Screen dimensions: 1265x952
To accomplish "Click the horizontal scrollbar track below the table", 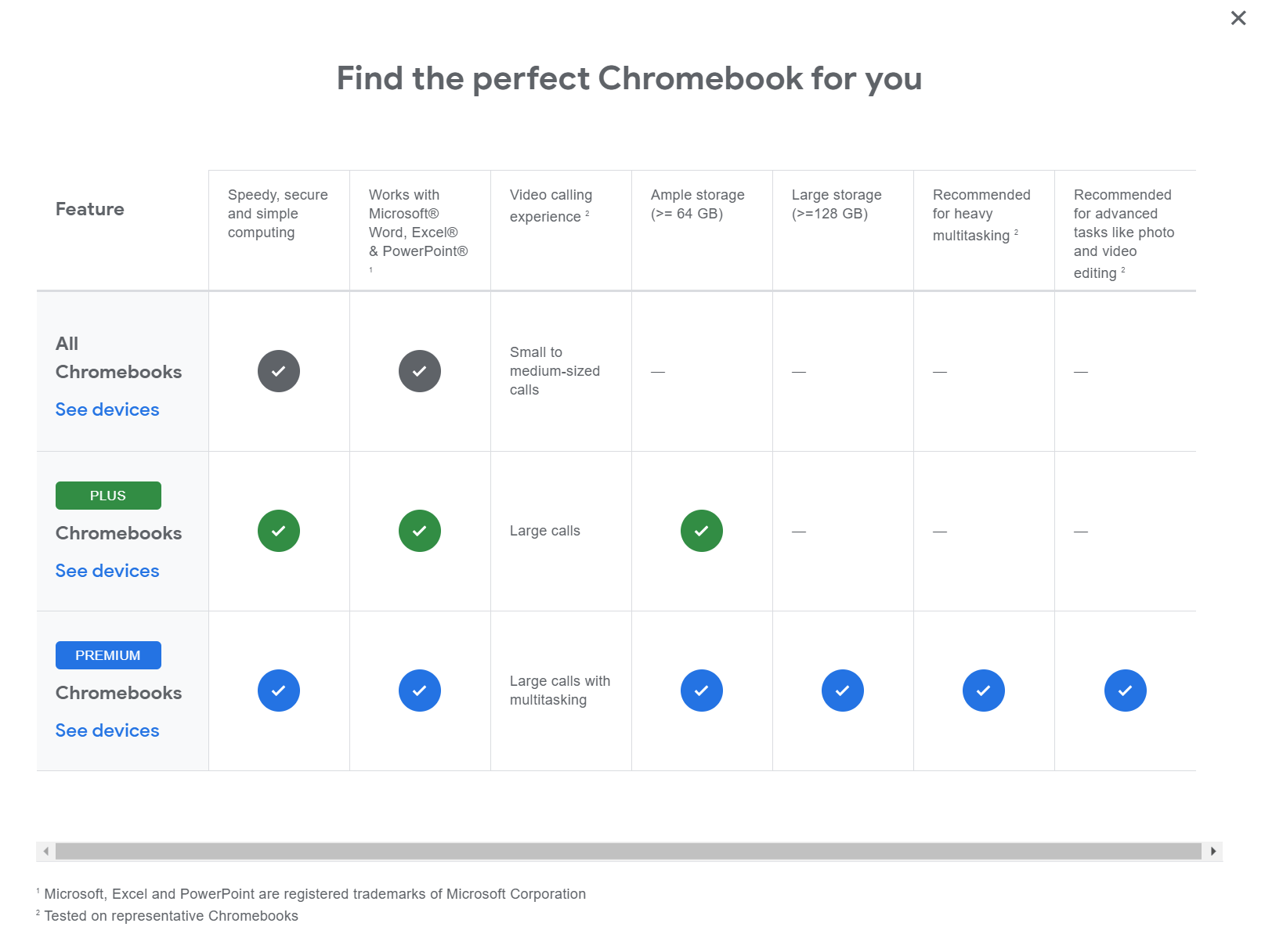I will point(627,851).
